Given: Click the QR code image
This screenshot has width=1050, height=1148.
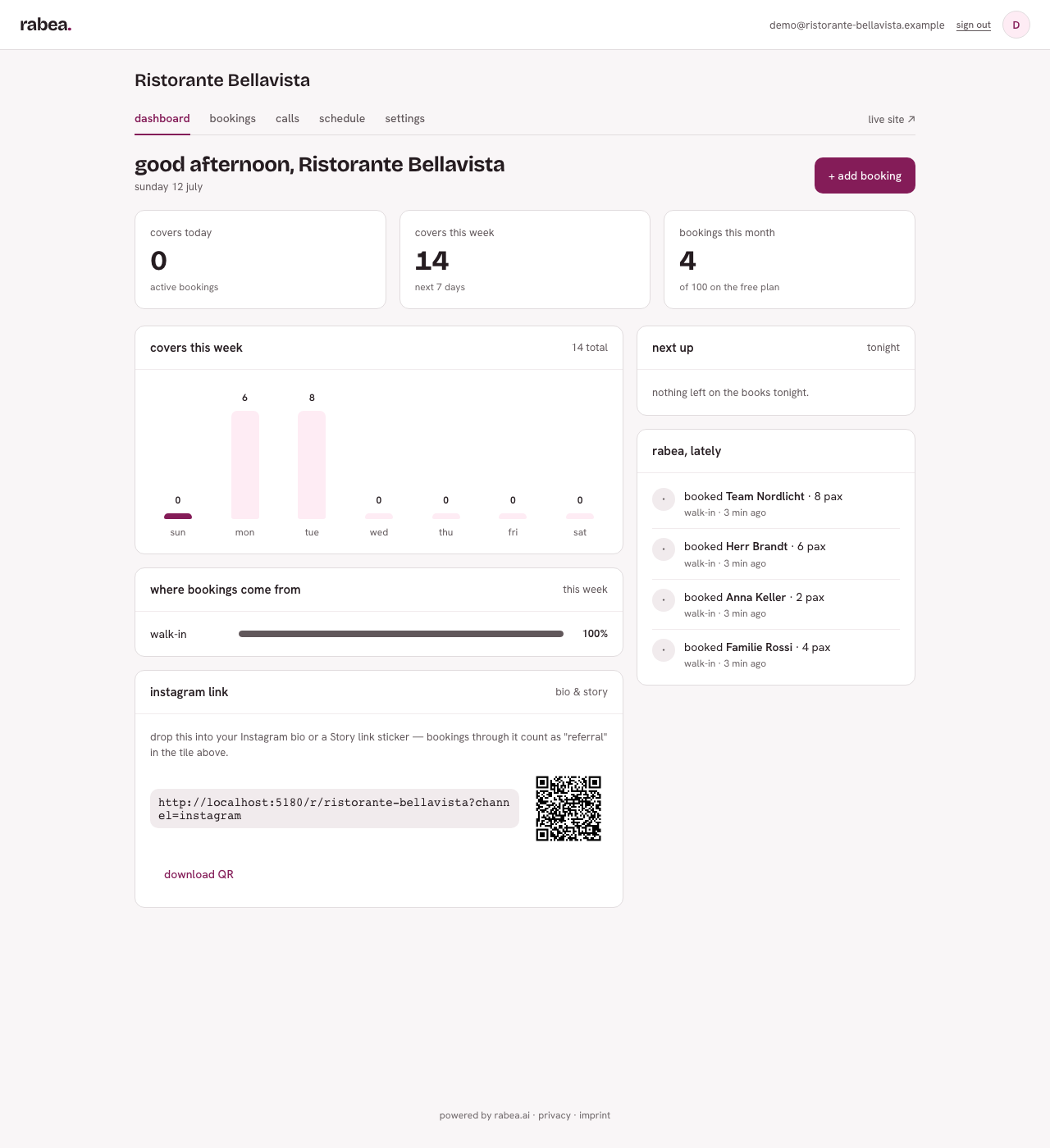Looking at the screenshot, I should click(x=568, y=809).
